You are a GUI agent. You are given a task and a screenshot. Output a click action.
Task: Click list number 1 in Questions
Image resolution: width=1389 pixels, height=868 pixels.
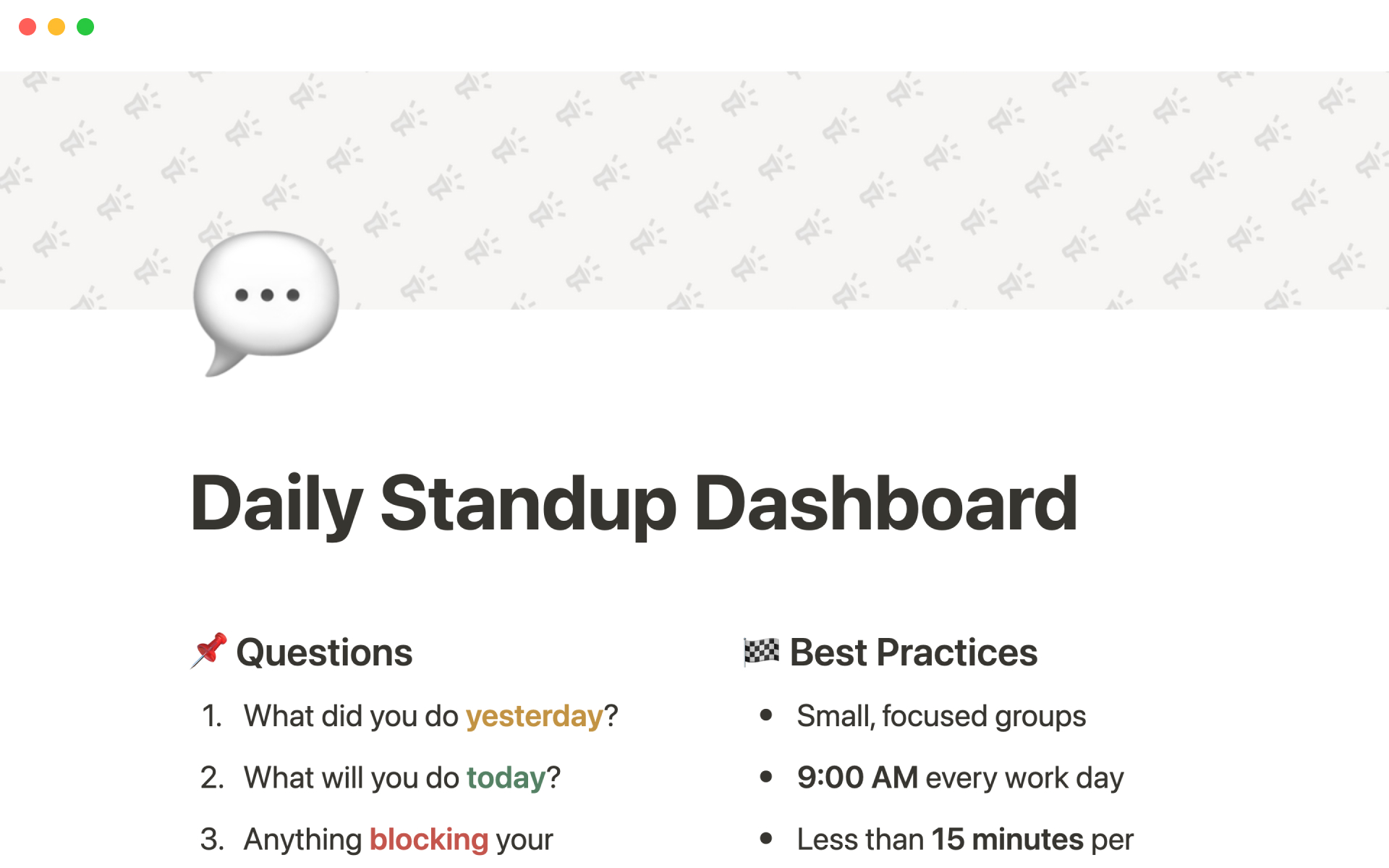[x=211, y=716]
